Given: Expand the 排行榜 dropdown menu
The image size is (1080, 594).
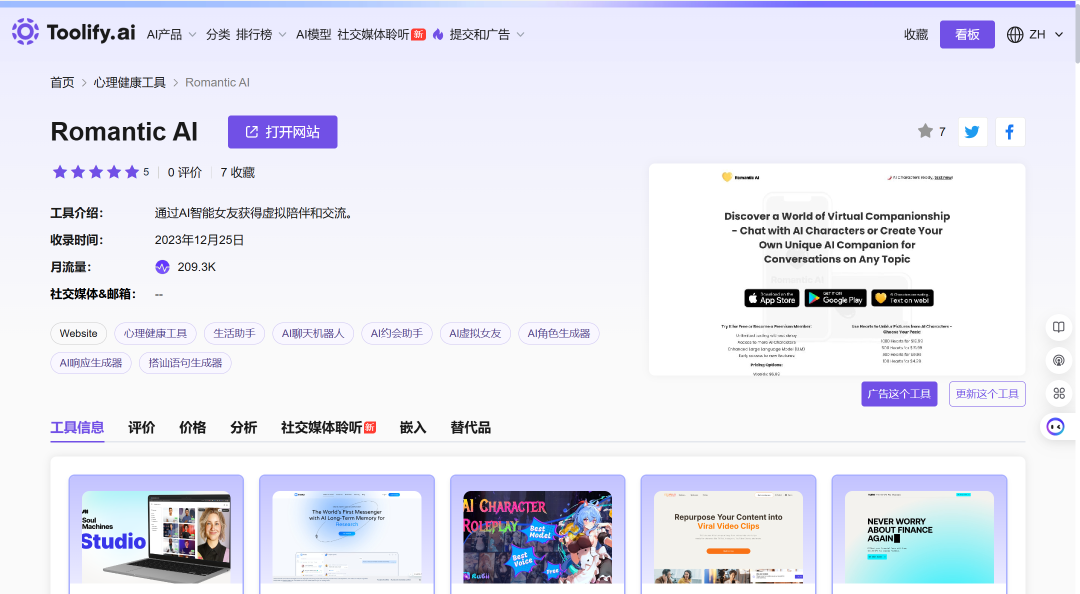Looking at the screenshot, I should [261, 34].
